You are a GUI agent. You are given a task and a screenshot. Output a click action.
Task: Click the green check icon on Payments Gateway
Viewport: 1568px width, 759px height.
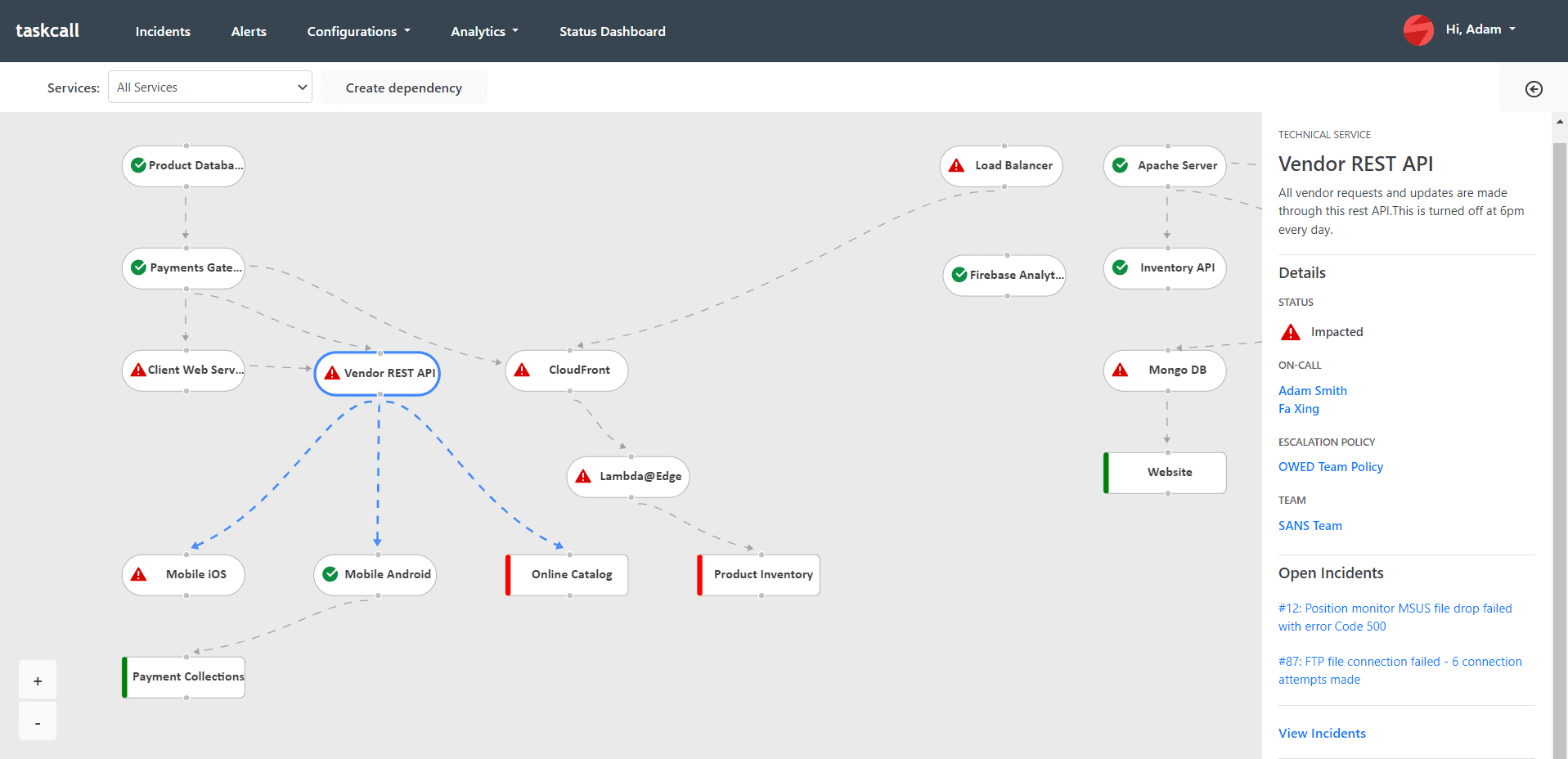139,267
